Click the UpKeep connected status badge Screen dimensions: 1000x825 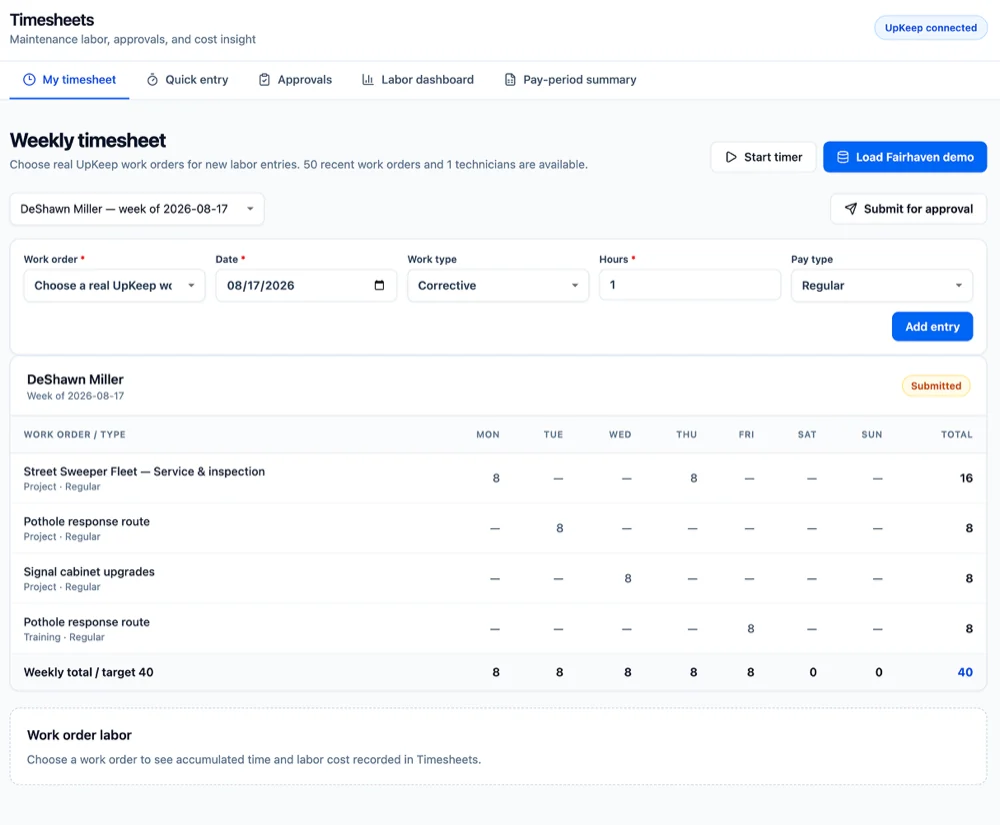click(930, 28)
